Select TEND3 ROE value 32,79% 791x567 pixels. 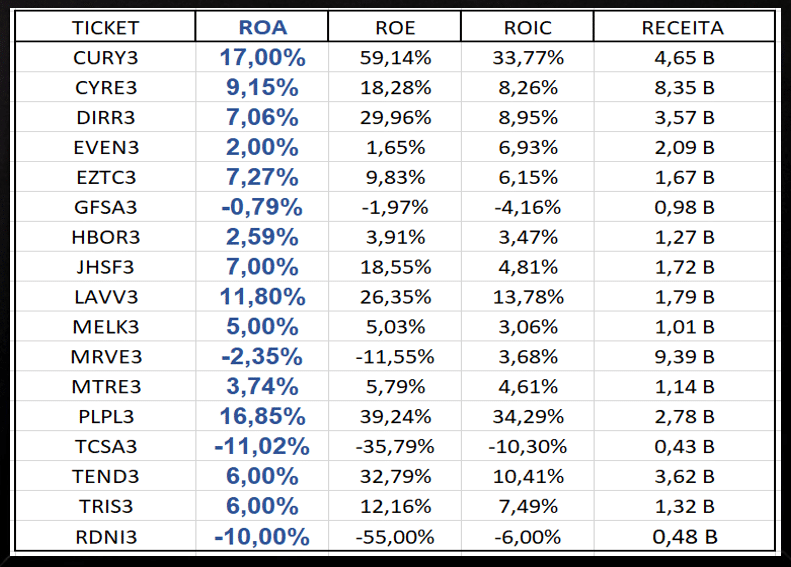coord(395,477)
